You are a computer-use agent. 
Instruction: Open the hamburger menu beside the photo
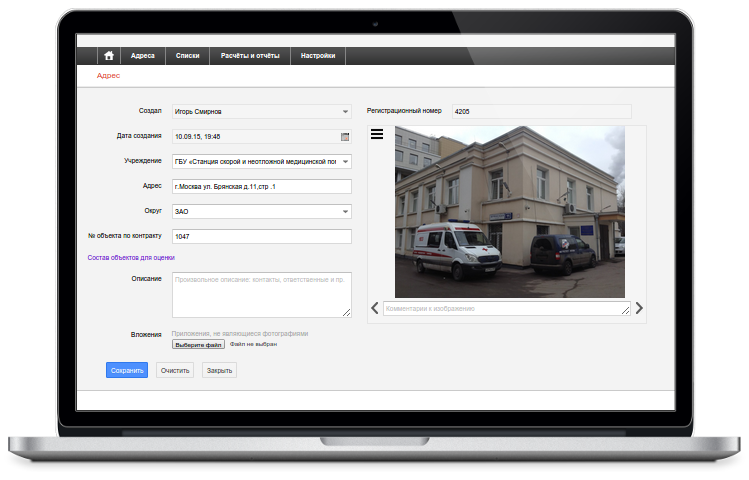377,134
